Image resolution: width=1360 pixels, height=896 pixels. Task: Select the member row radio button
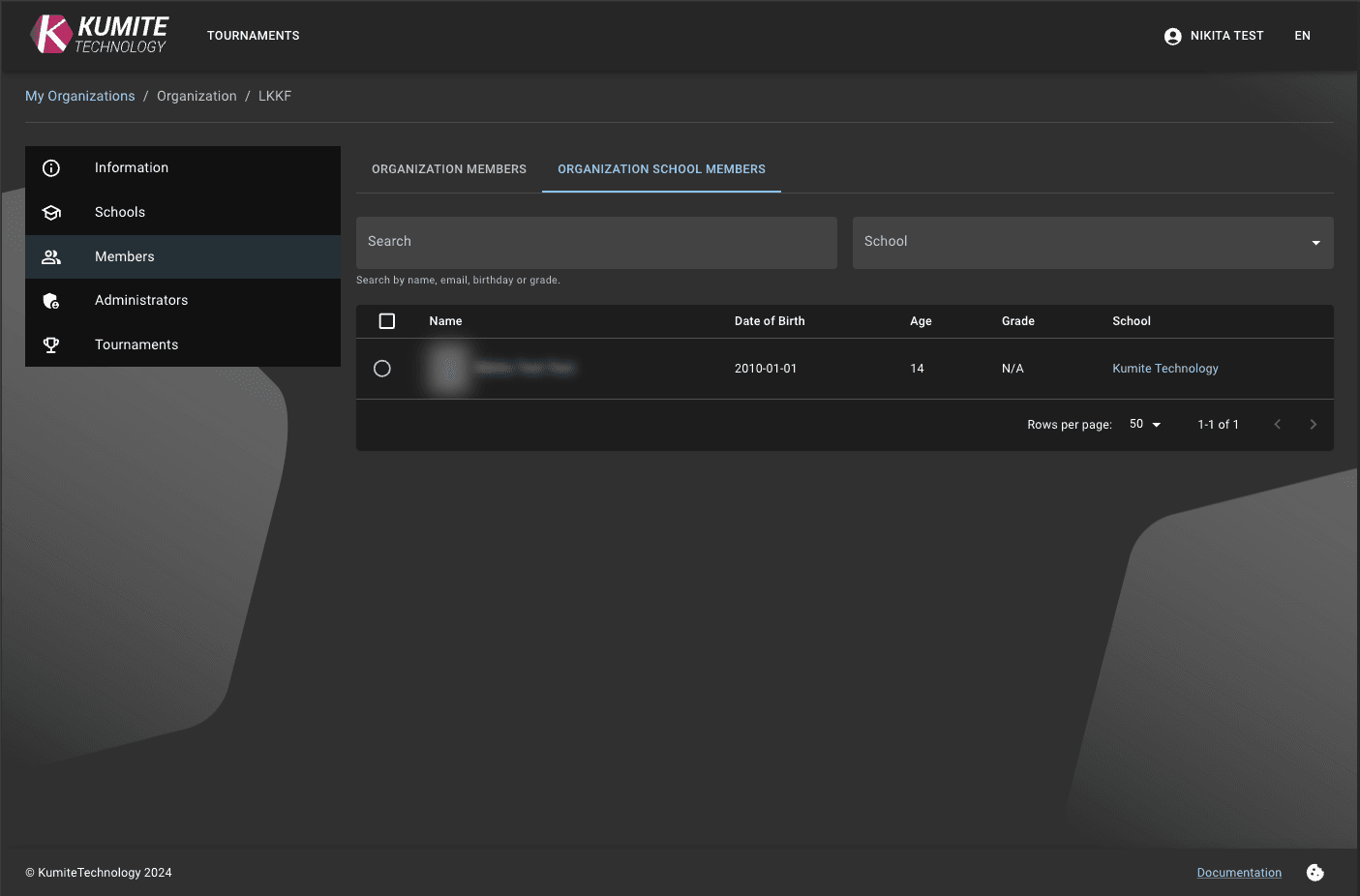[x=382, y=369]
